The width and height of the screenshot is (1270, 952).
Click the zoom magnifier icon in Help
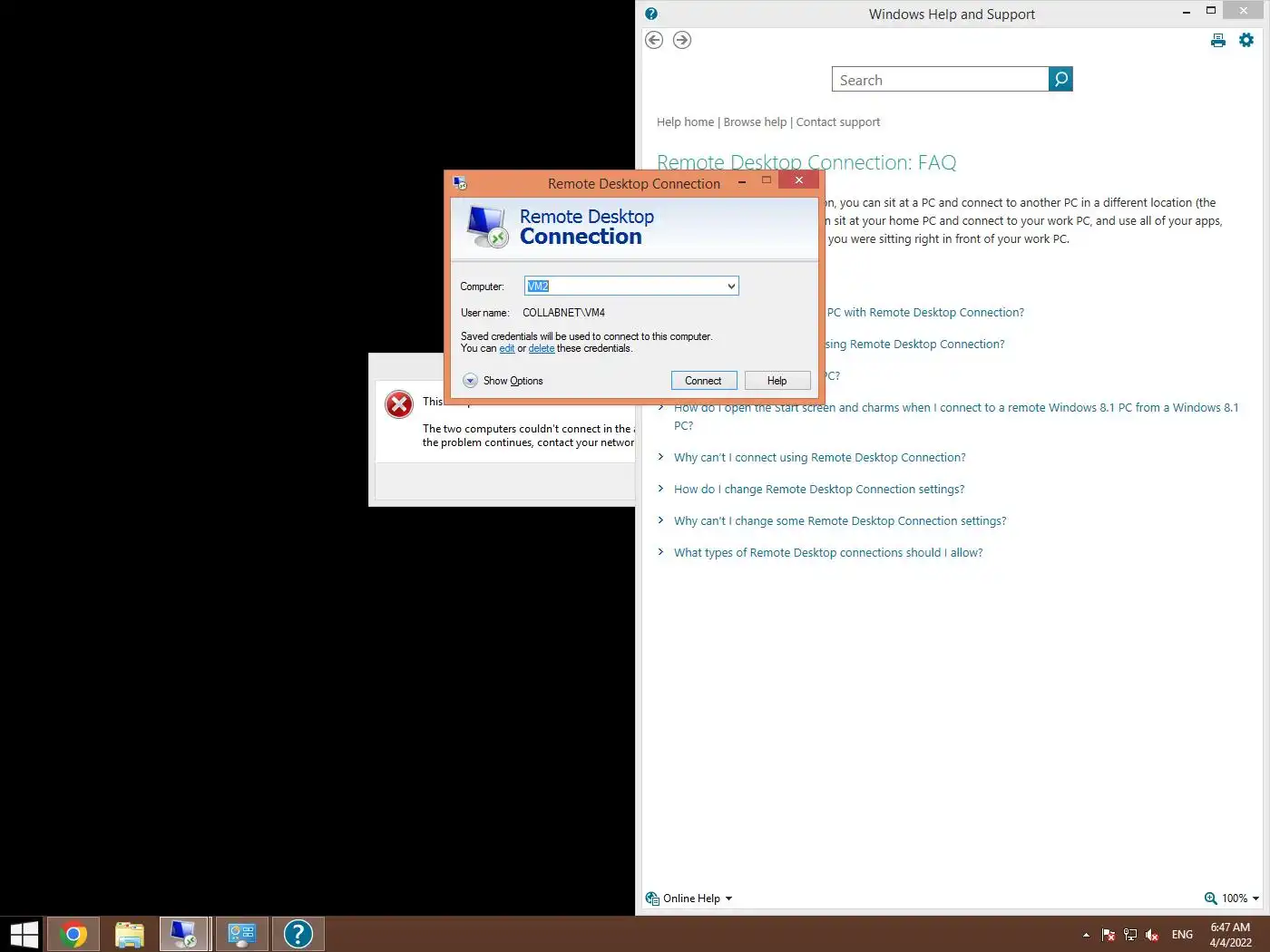[x=1210, y=899]
